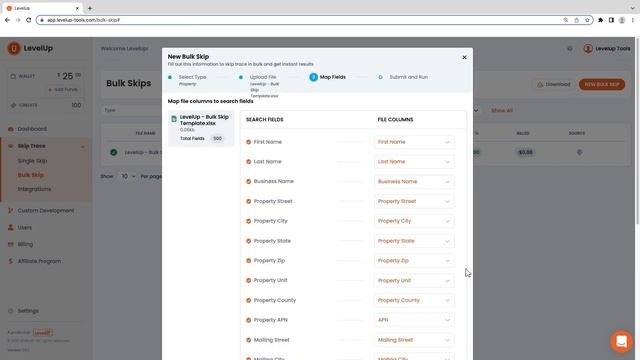
Task: Open the Property Zip file column dropdown
Action: tap(413, 260)
